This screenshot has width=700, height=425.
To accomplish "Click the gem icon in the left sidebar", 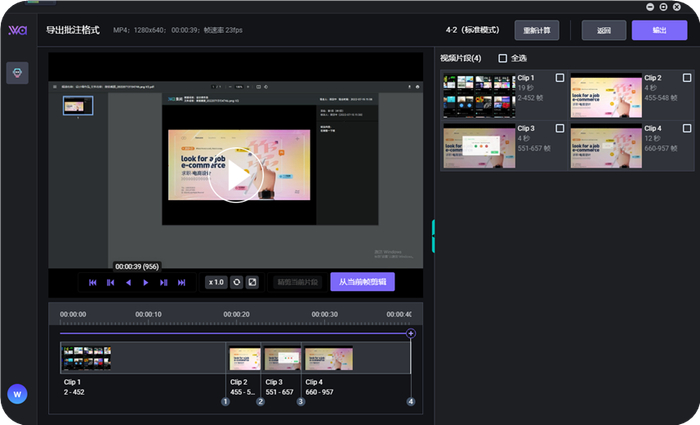I will pos(17,73).
